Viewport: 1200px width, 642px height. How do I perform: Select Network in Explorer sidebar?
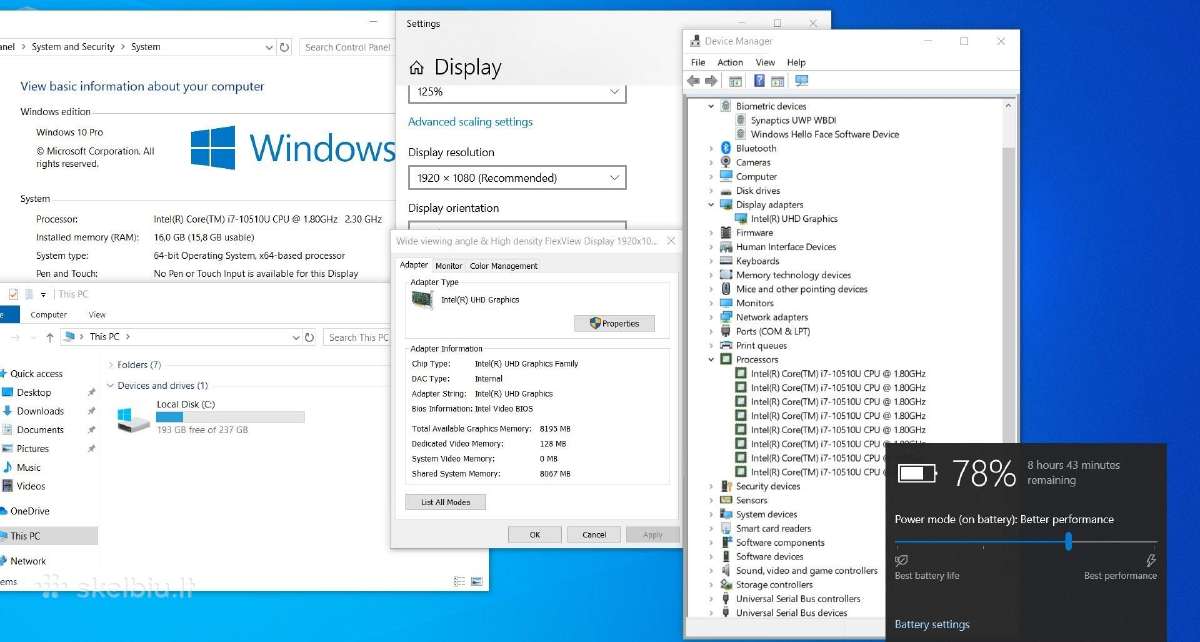coord(28,561)
